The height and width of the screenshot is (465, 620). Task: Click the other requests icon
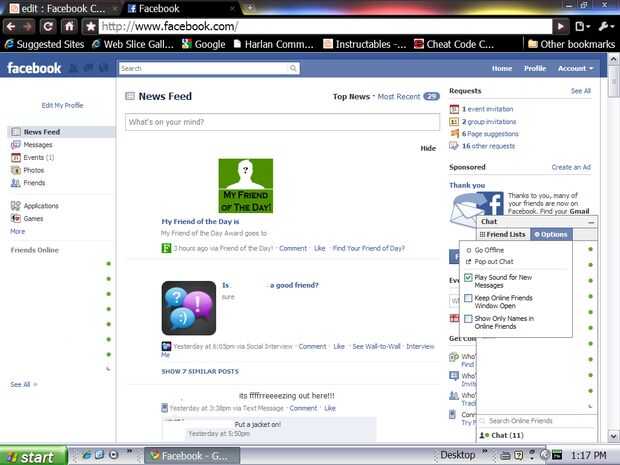[454, 146]
